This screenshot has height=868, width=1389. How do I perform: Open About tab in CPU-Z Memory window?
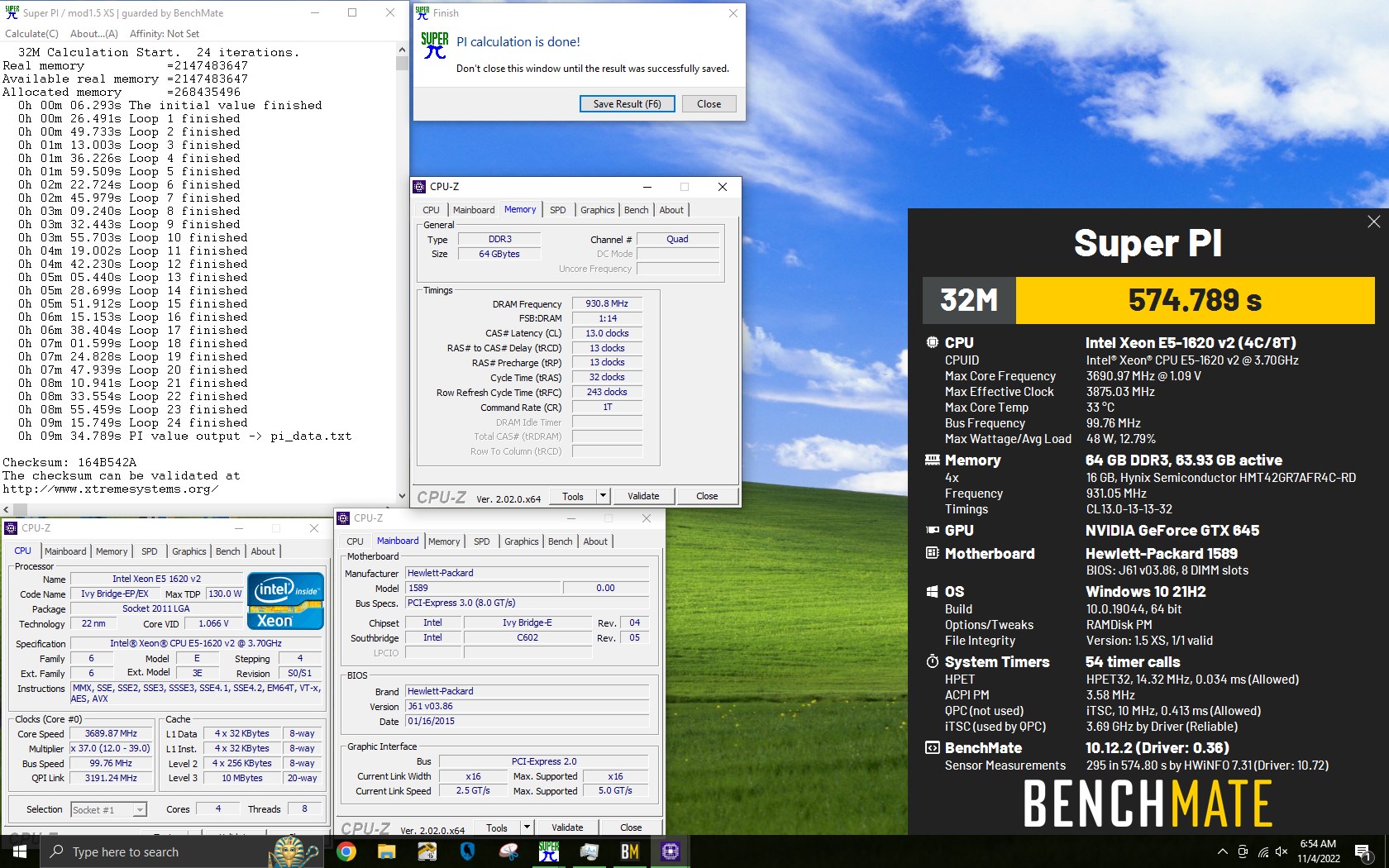click(x=671, y=210)
